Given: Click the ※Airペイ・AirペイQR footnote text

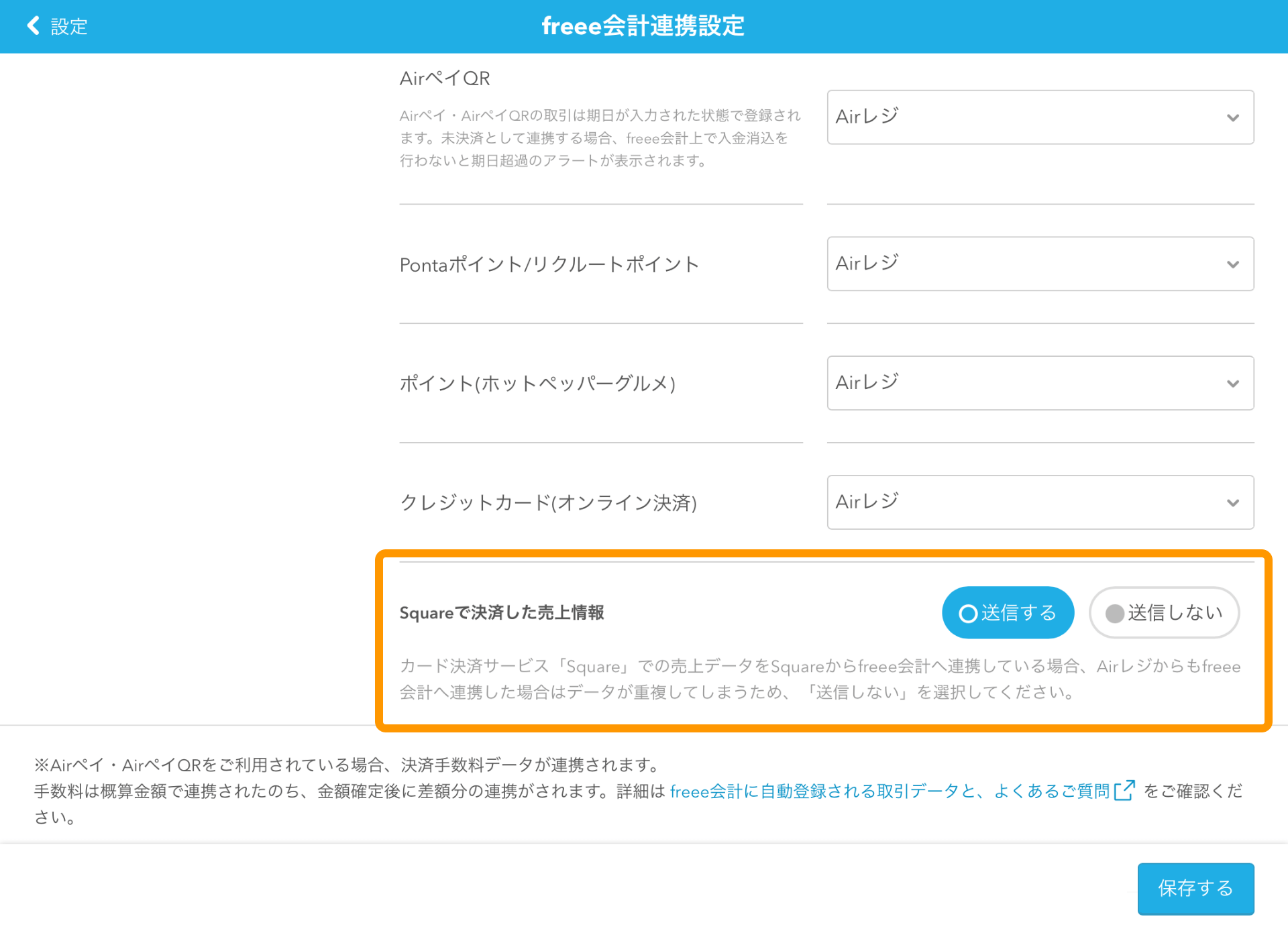Looking at the screenshot, I should (x=638, y=791).
